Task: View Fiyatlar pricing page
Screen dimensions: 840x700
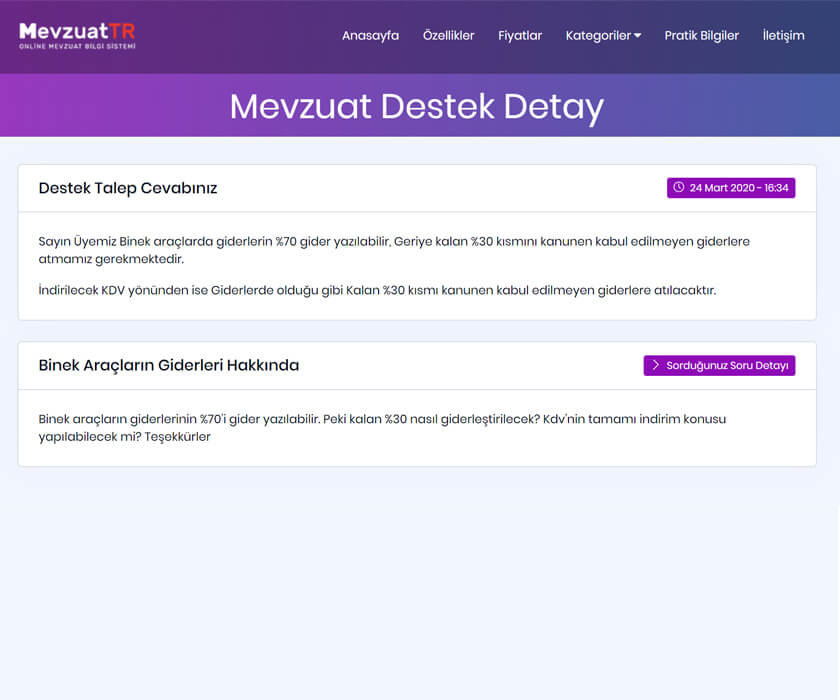Action: [519, 34]
